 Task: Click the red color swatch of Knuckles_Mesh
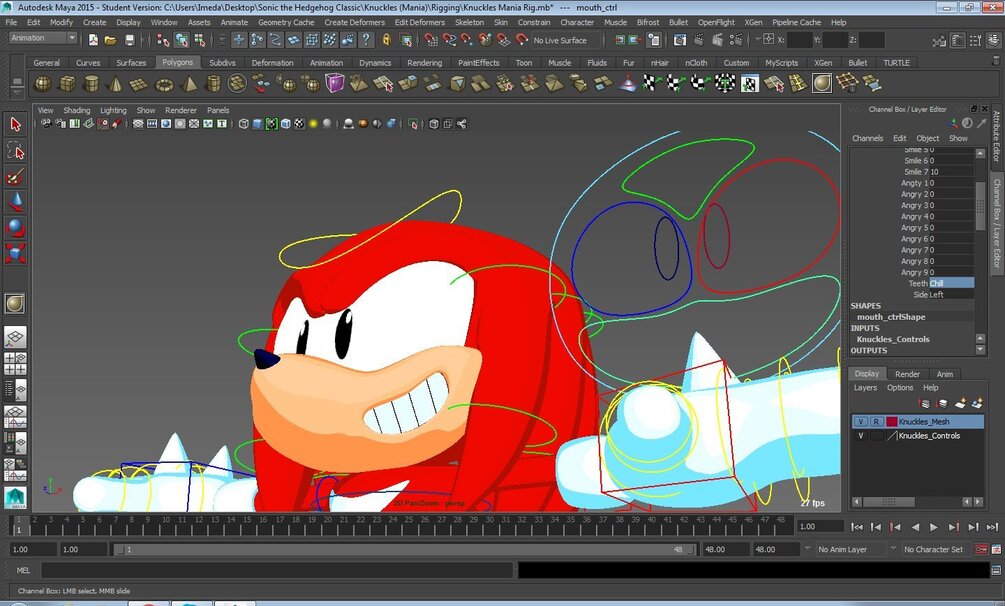tap(892, 422)
